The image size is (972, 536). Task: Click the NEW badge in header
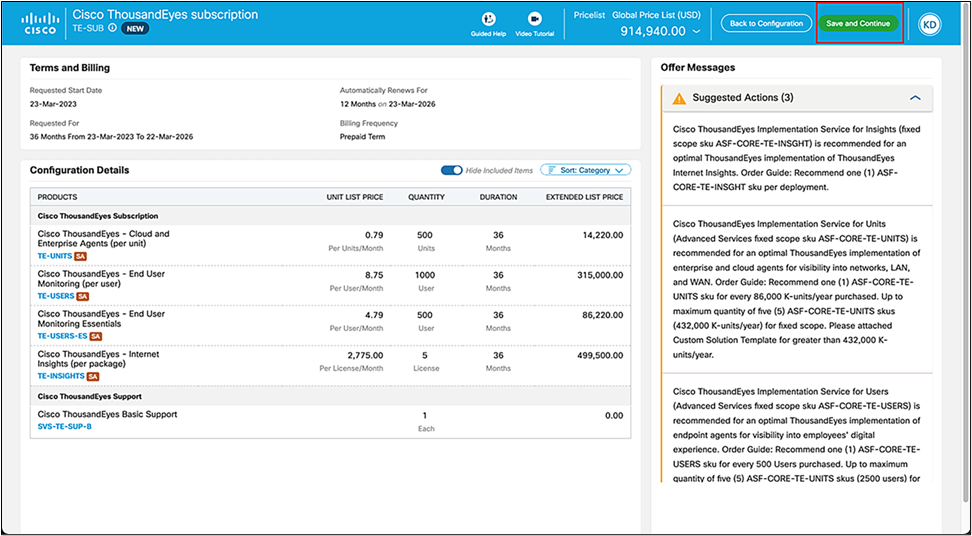coord(135,28)
